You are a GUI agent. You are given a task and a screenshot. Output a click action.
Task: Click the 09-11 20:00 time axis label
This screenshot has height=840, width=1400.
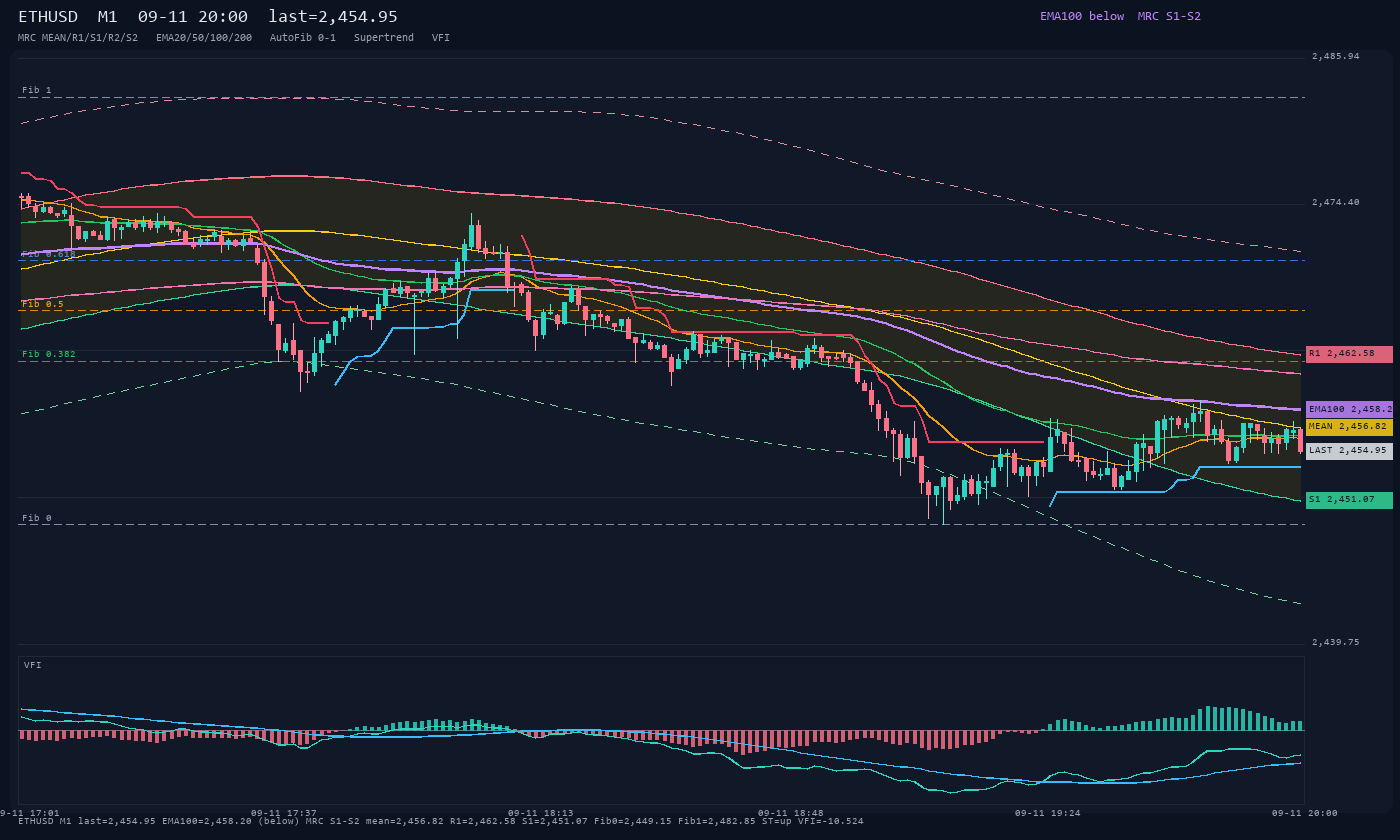coord(1305,813)
